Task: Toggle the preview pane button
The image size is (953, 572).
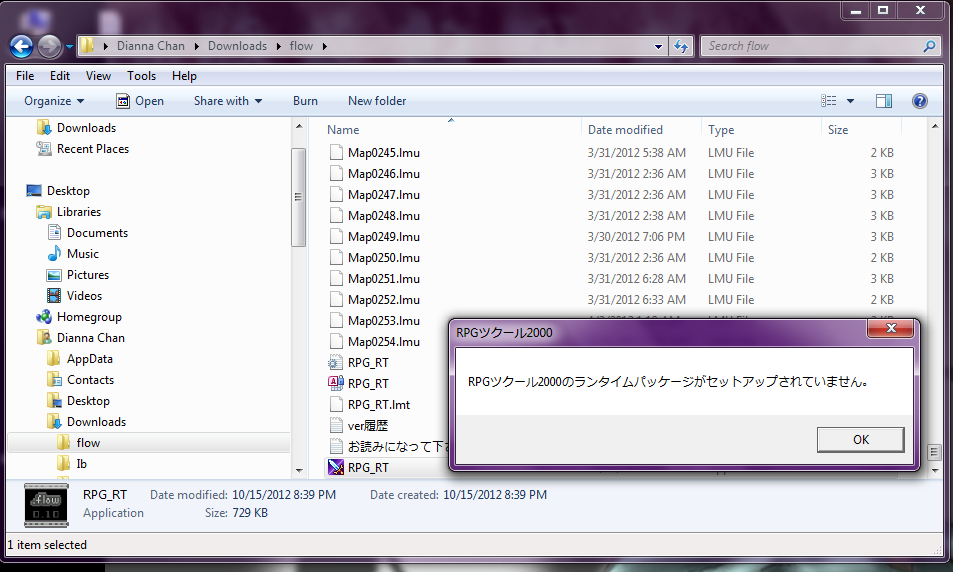Action: point(884,101)
